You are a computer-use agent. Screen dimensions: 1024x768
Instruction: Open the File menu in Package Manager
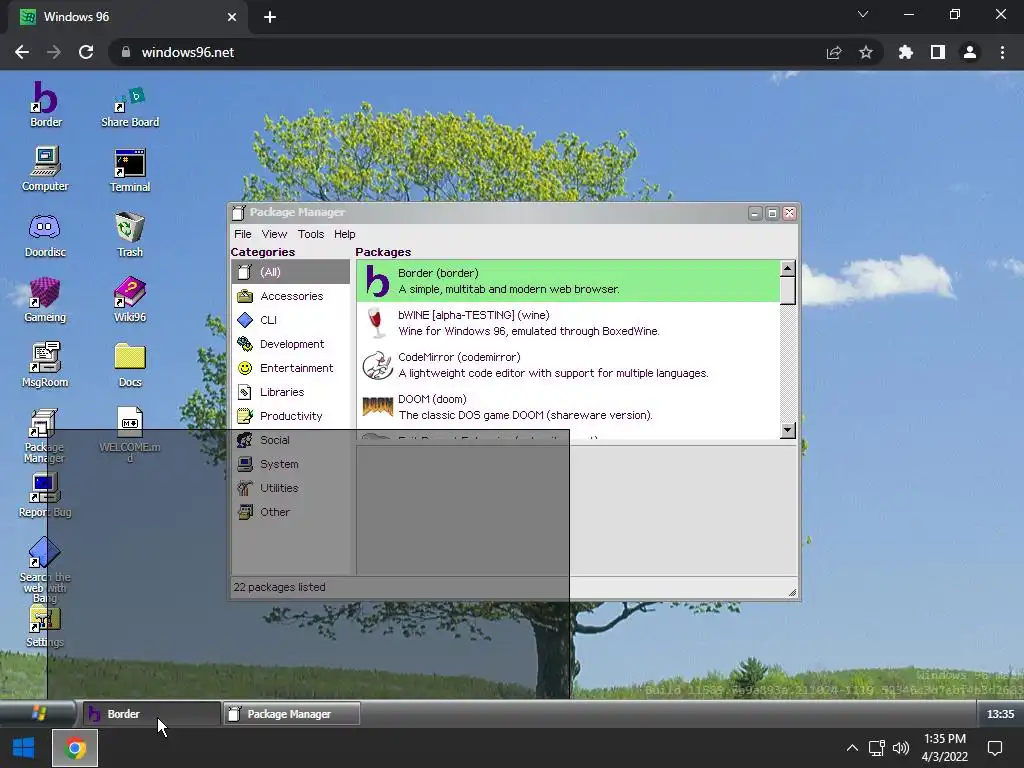click(242, 234)
